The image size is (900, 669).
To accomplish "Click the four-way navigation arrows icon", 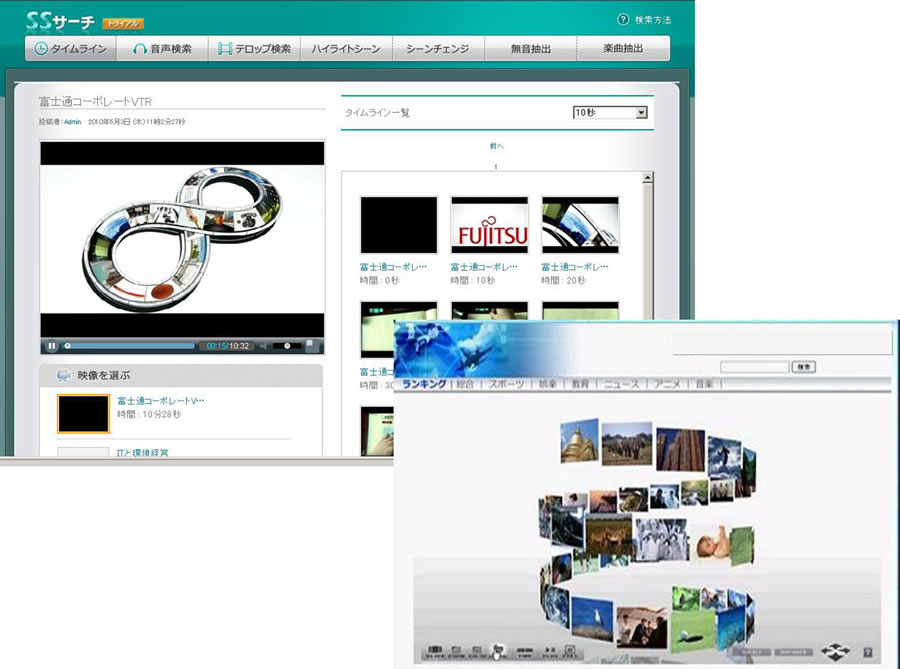I will pos(833,650).
